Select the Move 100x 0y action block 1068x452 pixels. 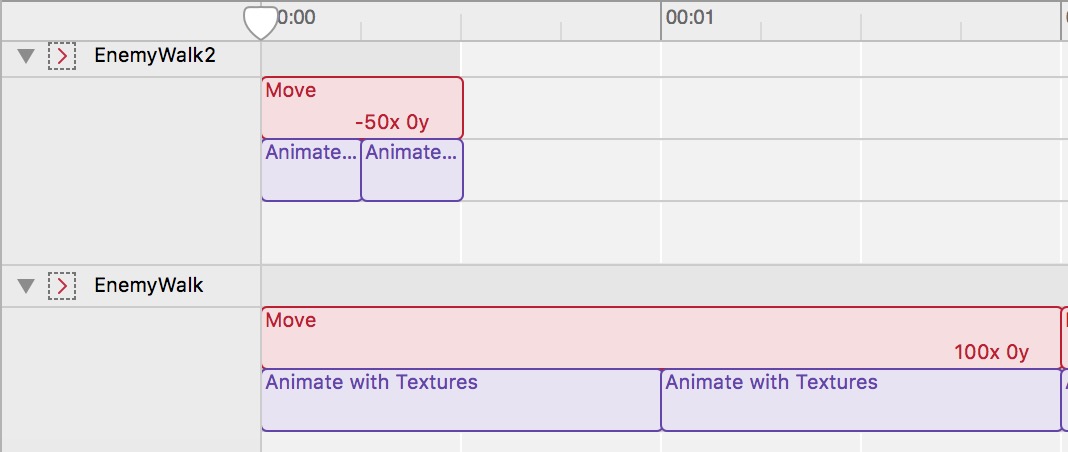tap(660, 338)
